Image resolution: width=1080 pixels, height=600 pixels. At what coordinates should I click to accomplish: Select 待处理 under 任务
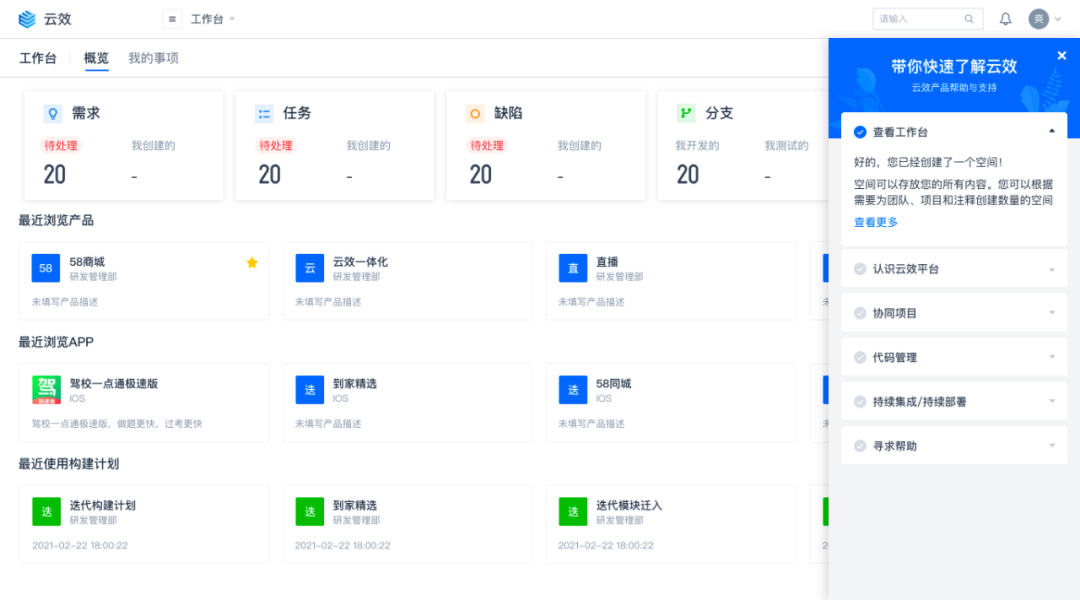(276, 145)
